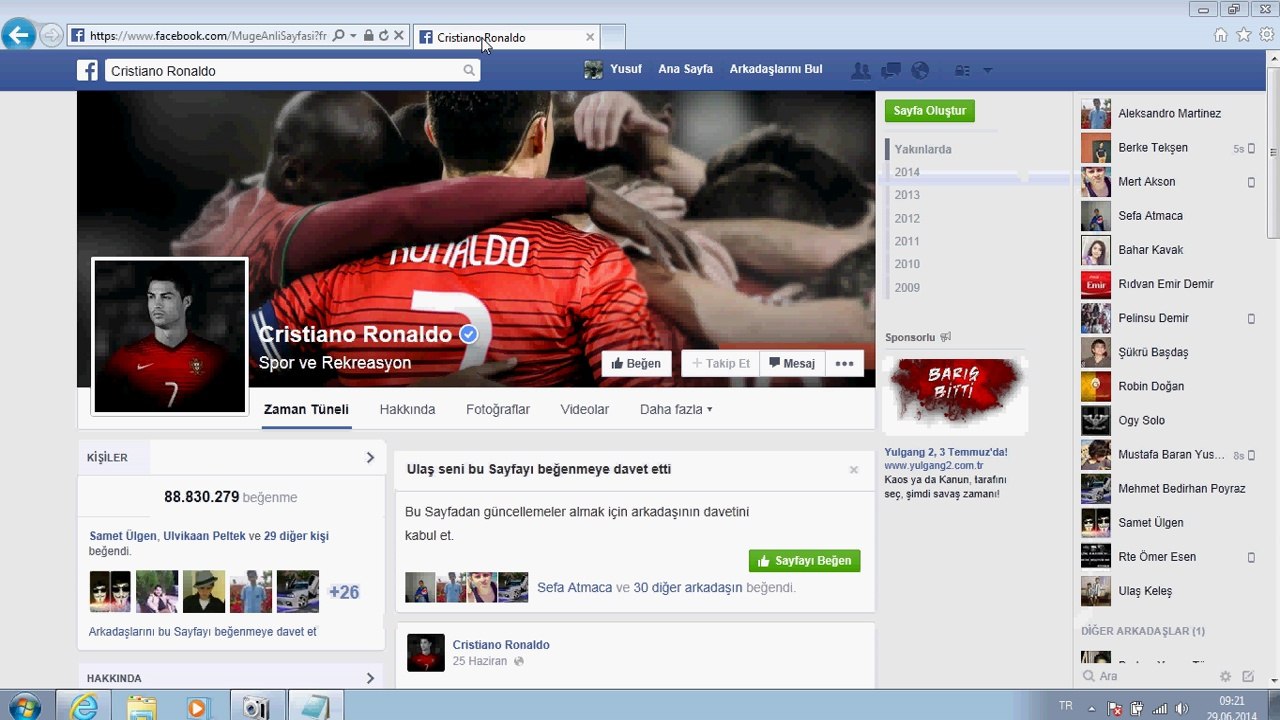Open chat sidebar settings gear
Image resolution: width=1280 pixels, height=720 pixels.
point(1225,677)
